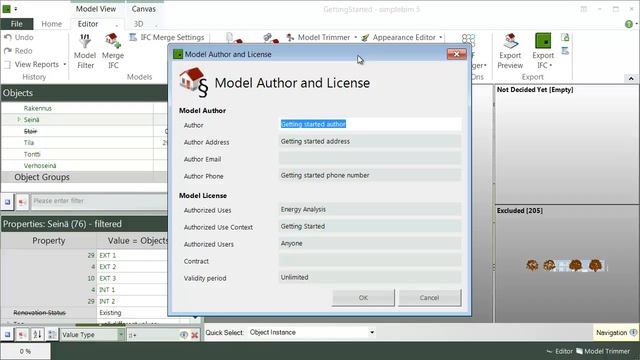
Task: Collapse the ribbon with the arrow button
Action: pos(631,78)
